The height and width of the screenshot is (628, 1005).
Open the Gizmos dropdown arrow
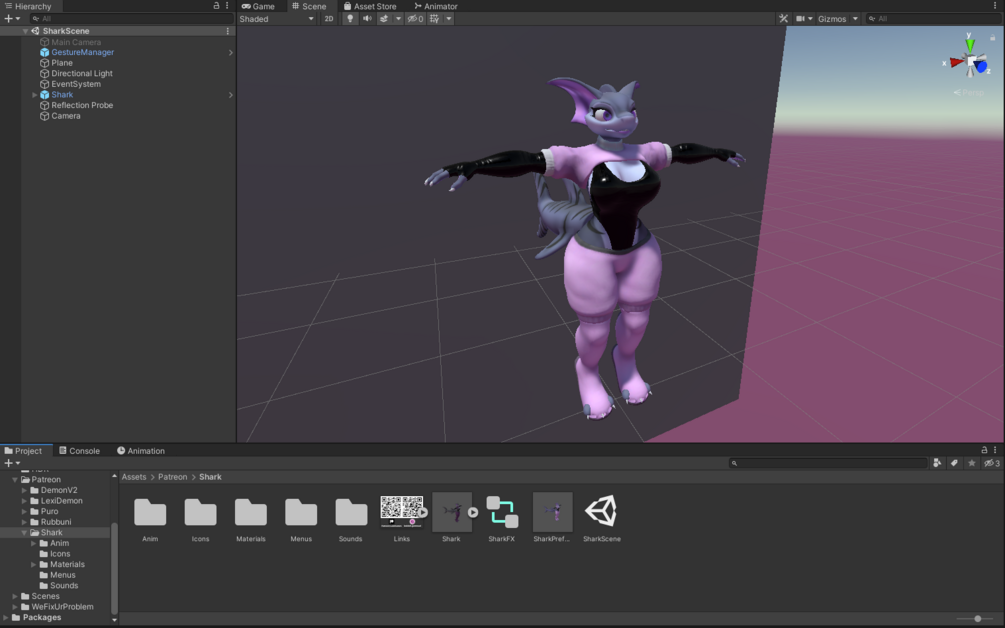click(x=855, y=19)
